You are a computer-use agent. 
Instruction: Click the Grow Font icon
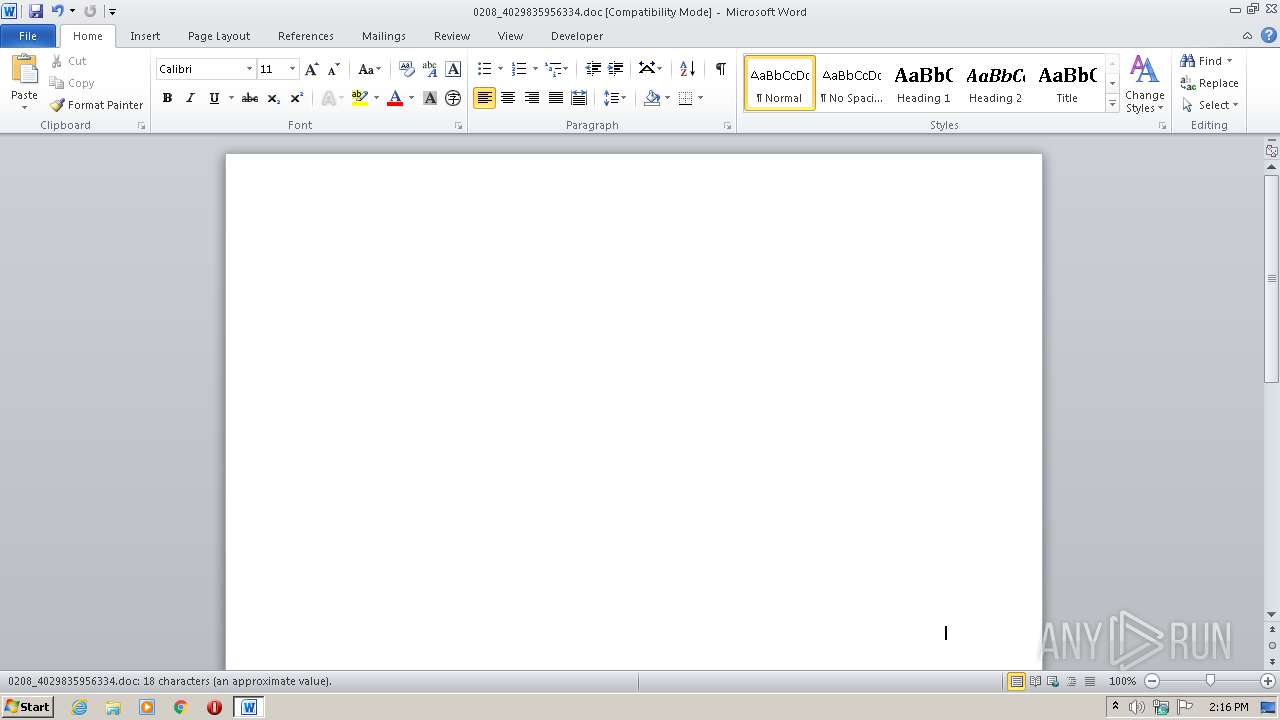[x=312, y=69]
